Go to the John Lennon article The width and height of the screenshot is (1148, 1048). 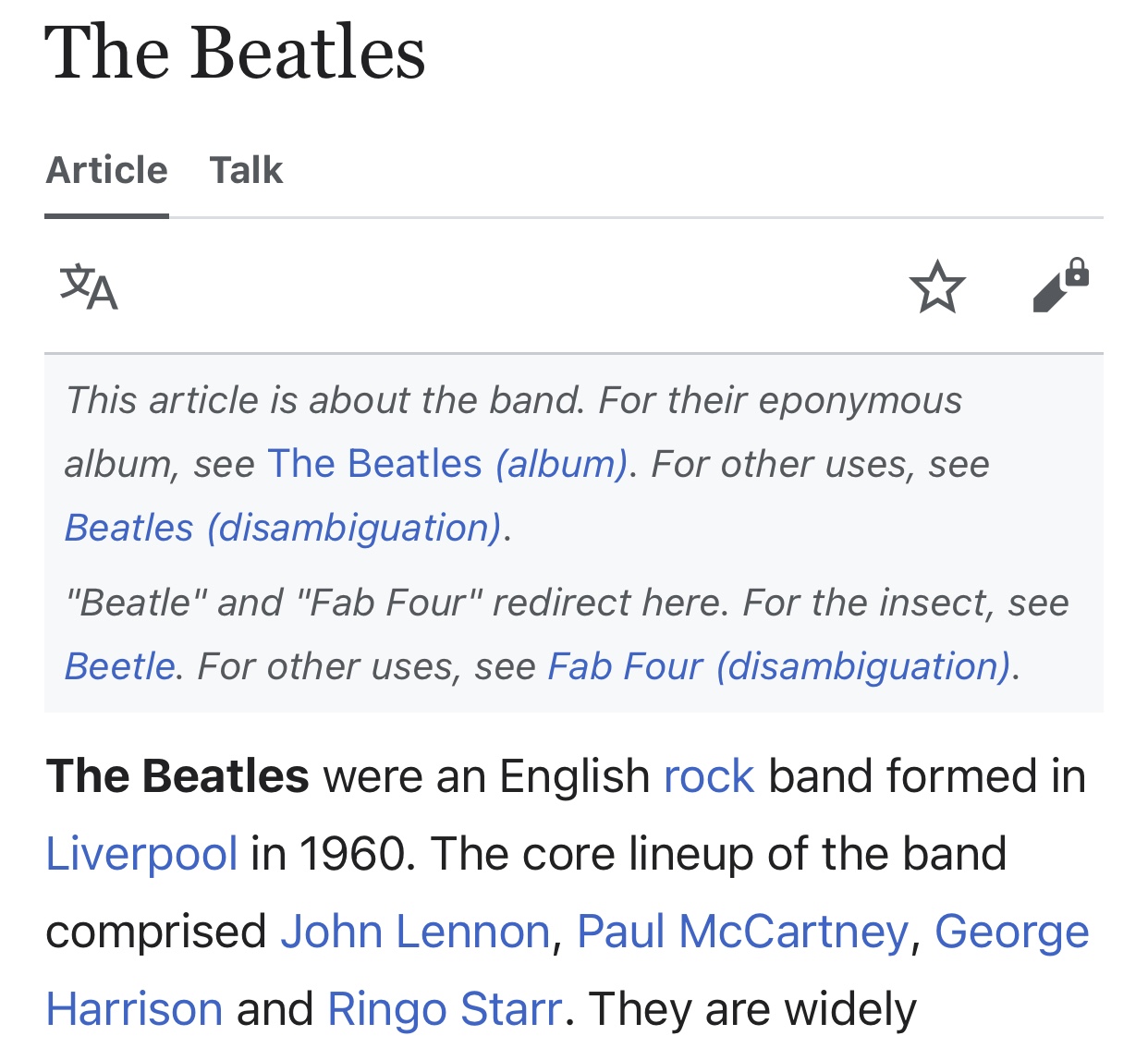416,932
